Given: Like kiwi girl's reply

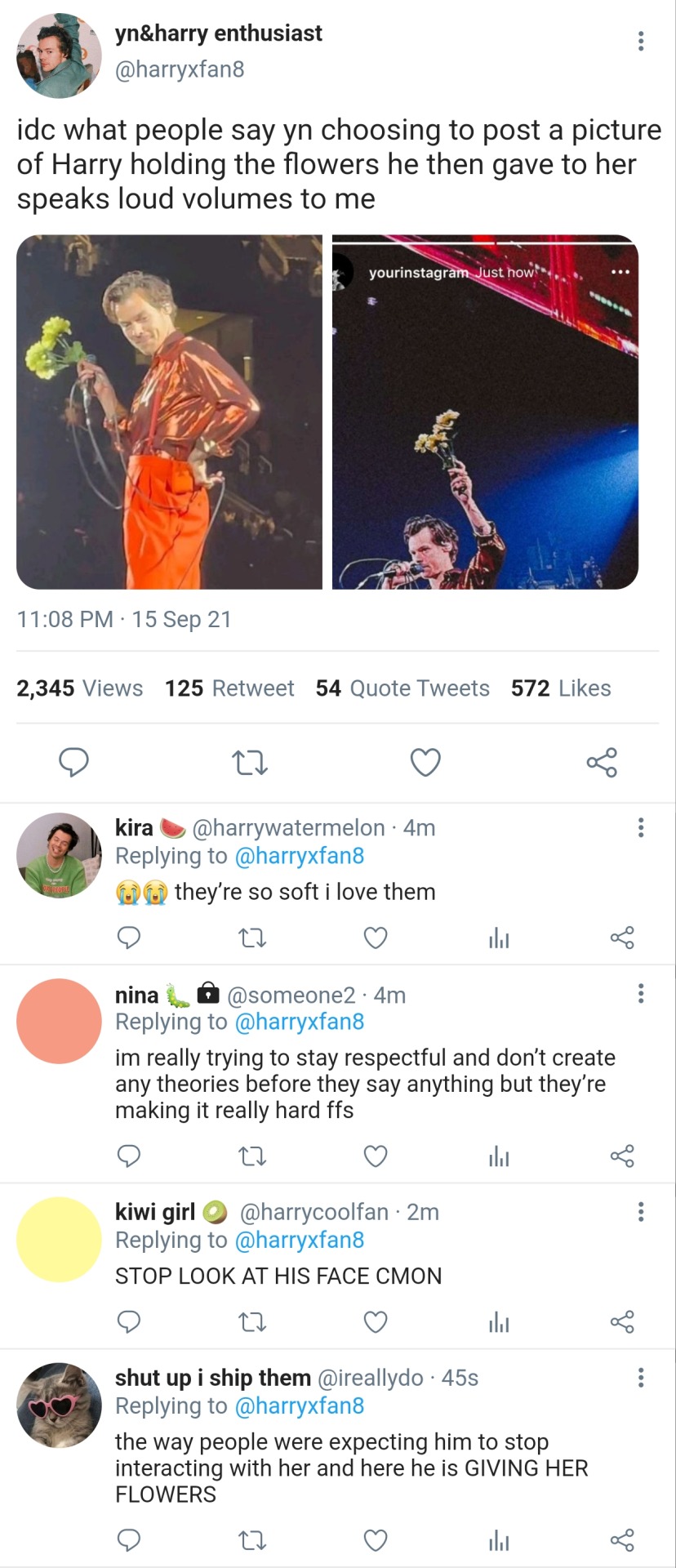Looking at the screenshot, I should point(376,1322).
